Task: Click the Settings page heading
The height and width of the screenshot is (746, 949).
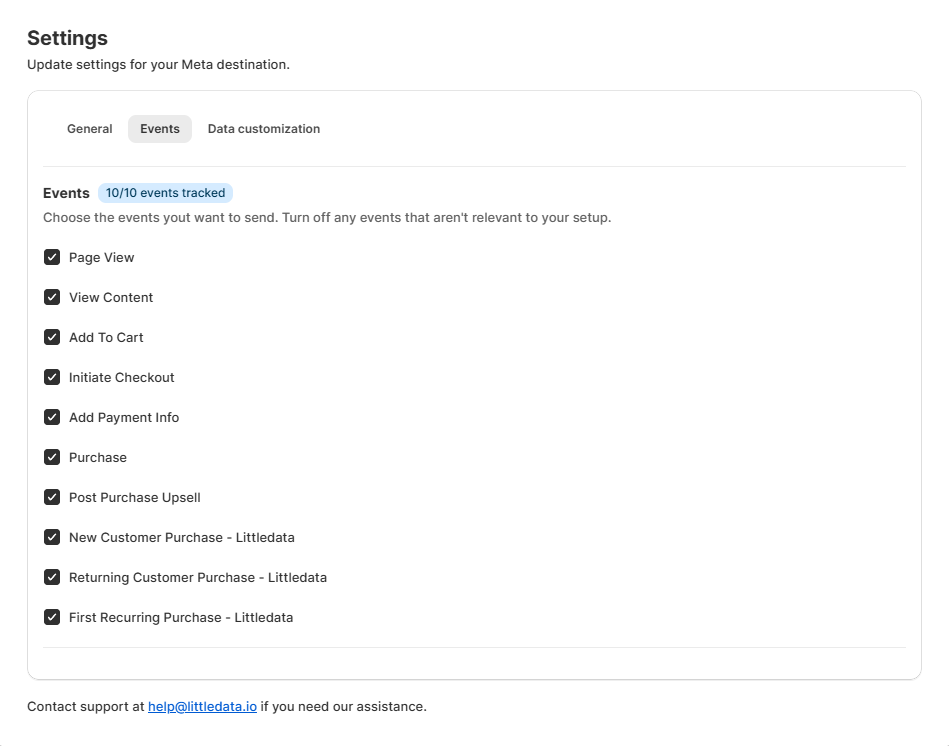Action: (67, 38)
